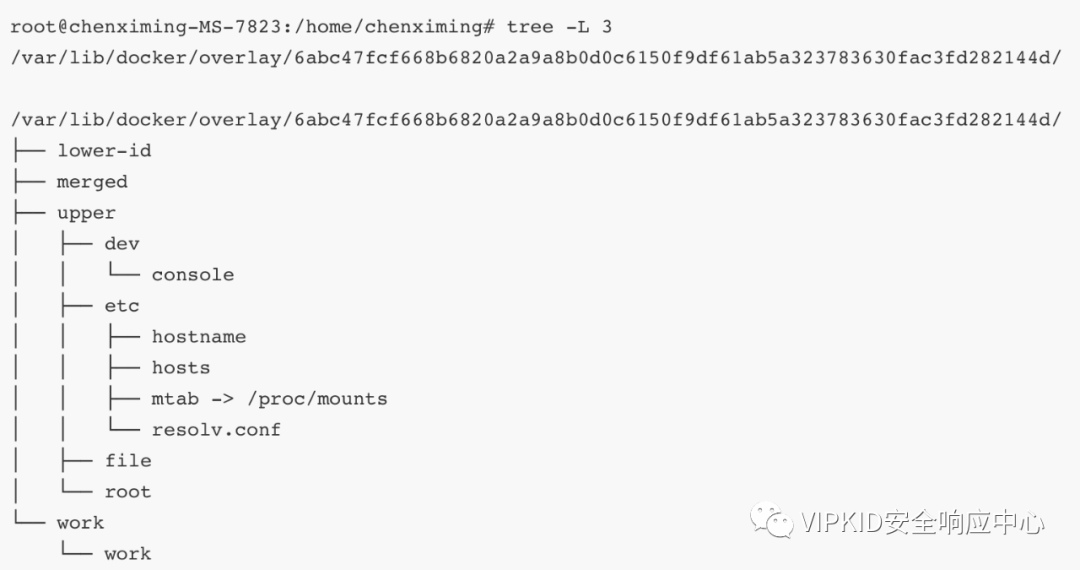
Task: Select the hosts file entry
Action: point(181,368)
